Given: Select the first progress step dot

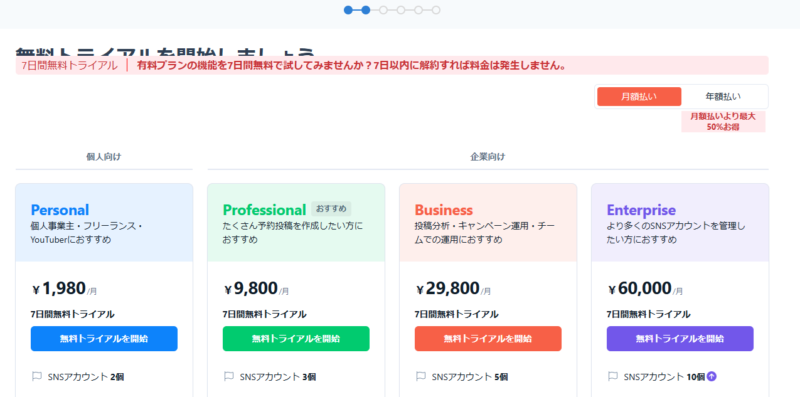Looking at the screenshot, I should (348, 10).
